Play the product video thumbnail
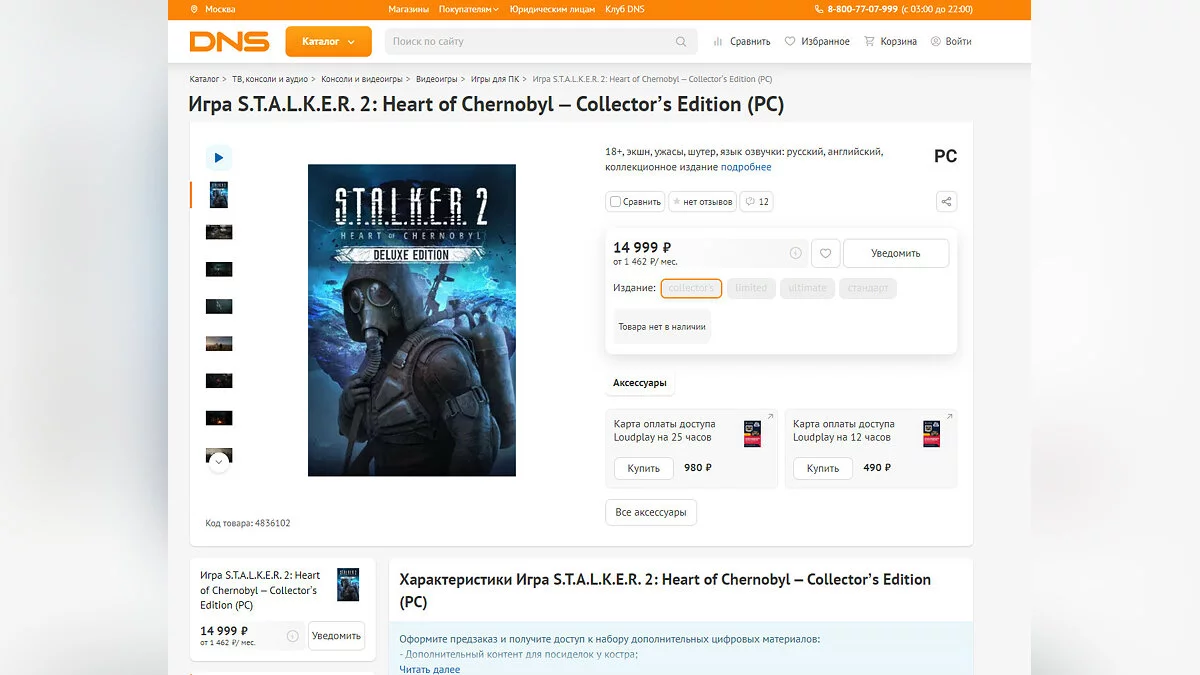1200x675 pixels. coord(219,158)
